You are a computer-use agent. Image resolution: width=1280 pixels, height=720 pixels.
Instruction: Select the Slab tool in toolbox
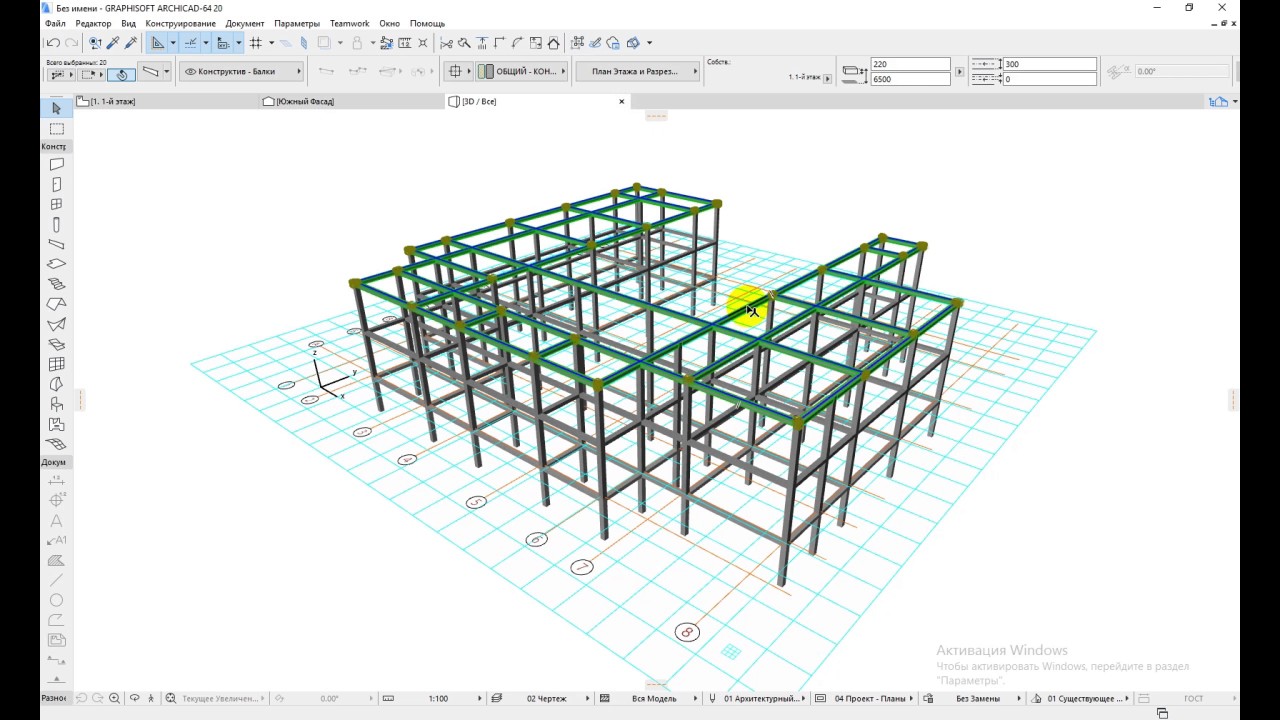(x=56, y=264)
